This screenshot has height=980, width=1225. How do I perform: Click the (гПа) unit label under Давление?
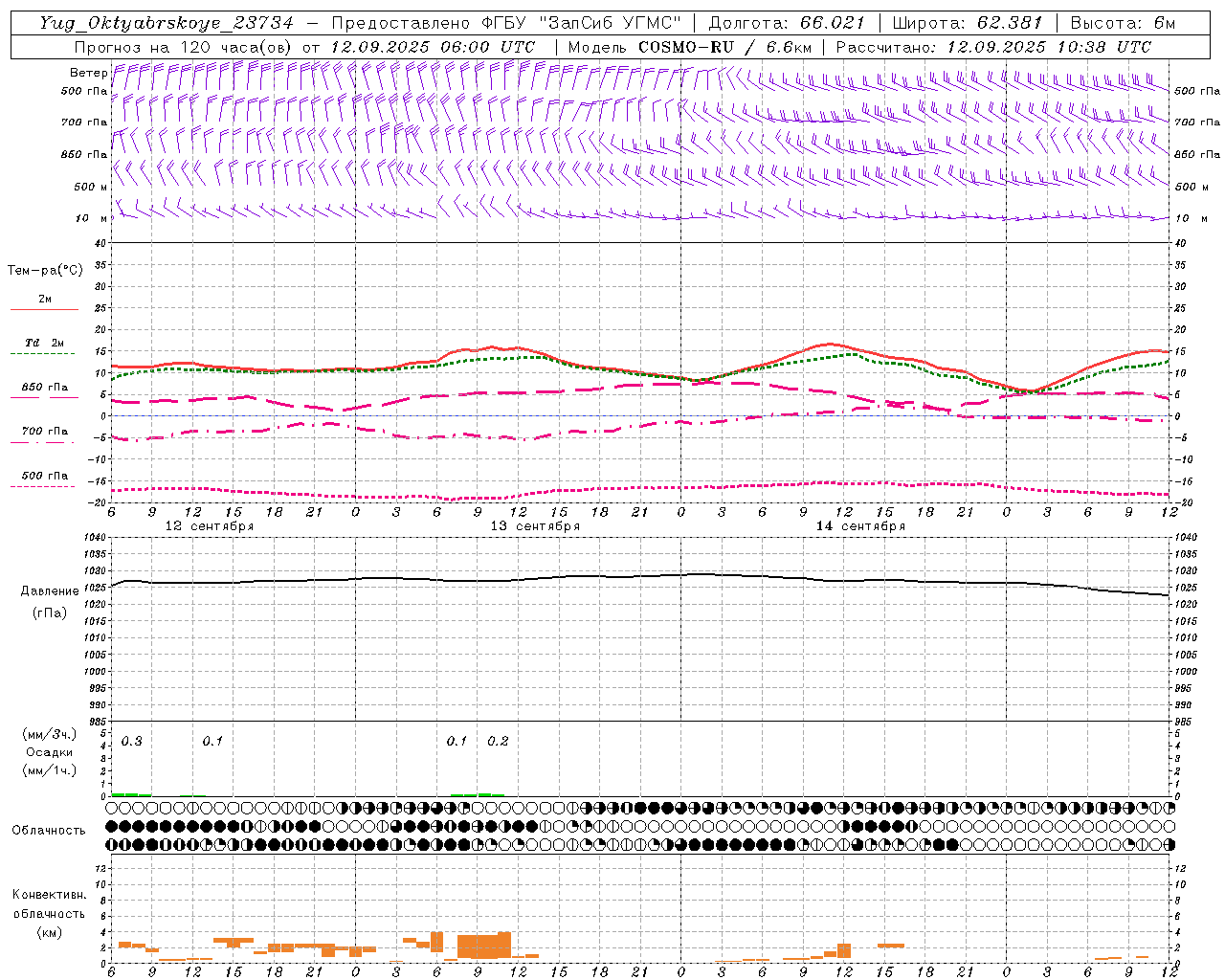[50, 613]
